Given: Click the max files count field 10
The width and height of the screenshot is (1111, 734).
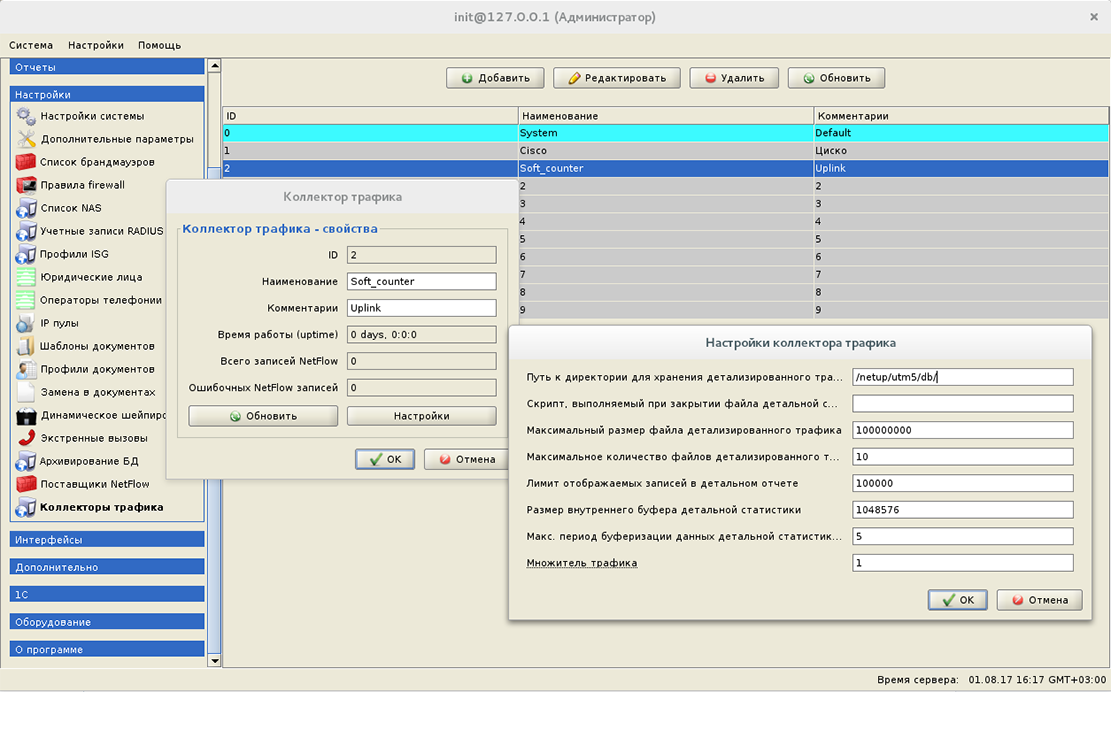Looking at the screenshot, I should pos(962,457).
